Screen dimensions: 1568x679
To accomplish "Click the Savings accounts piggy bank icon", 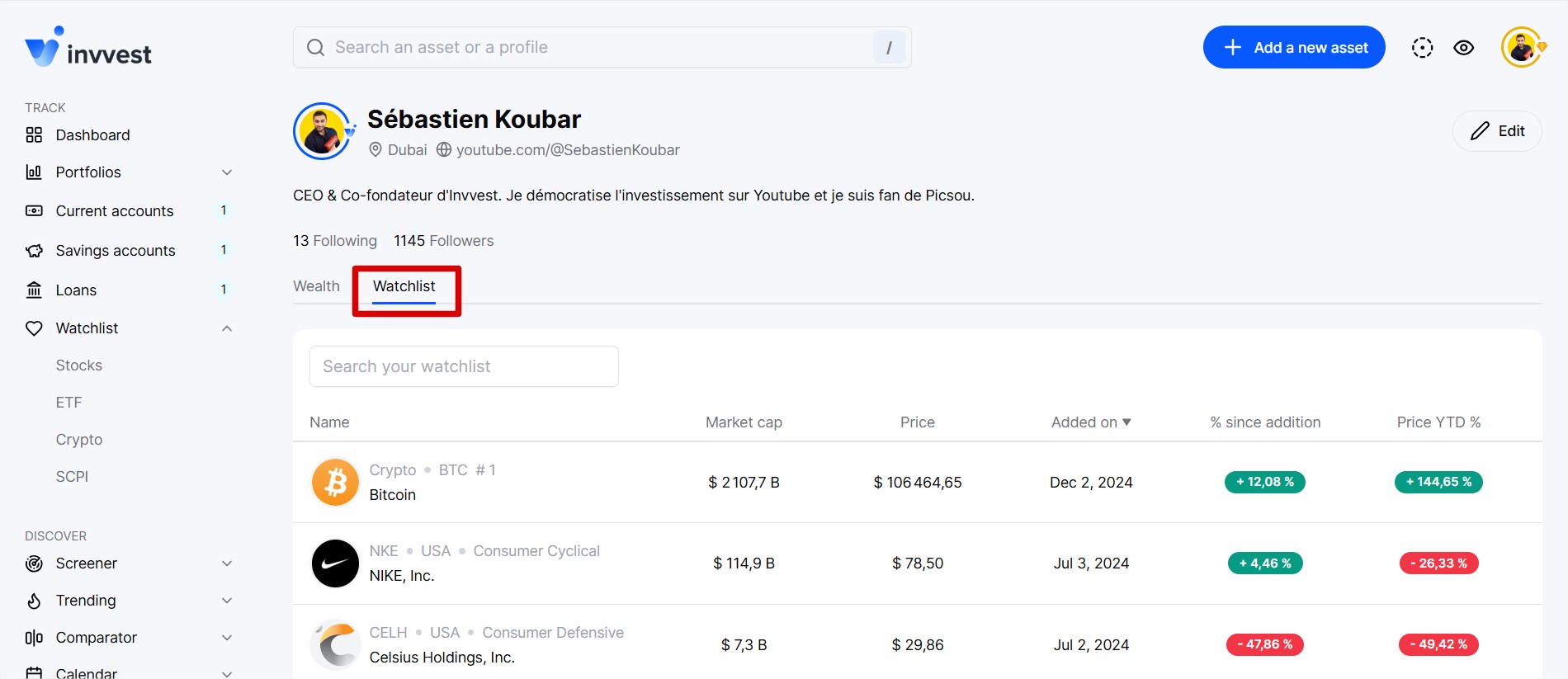I will point(34,250).
